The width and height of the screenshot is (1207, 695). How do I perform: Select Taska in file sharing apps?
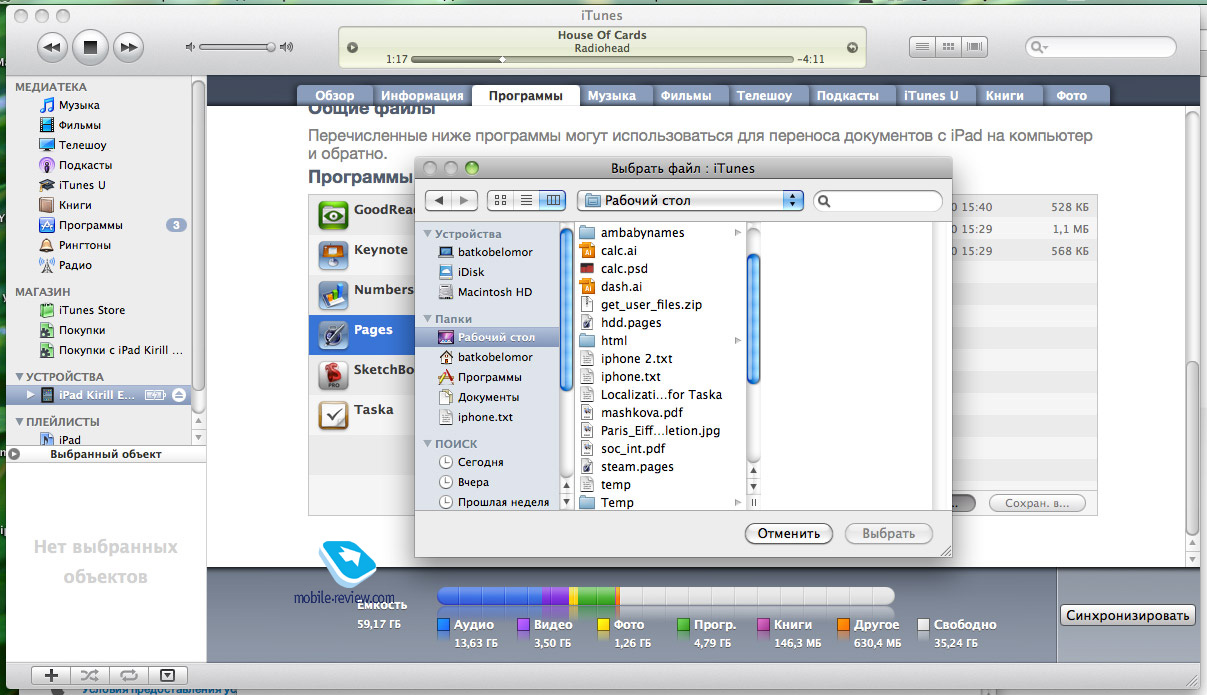click(x=363, y=414)
